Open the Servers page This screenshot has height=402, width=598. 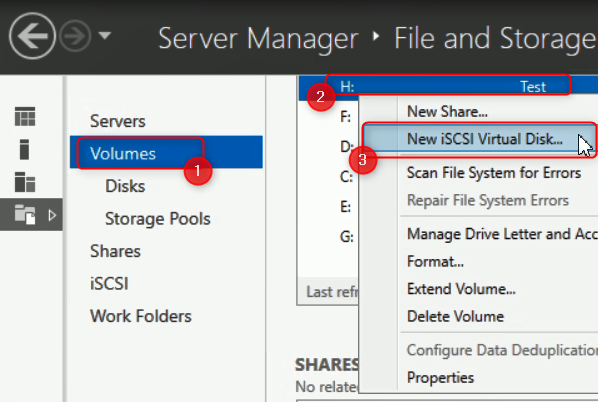pos(117,121)
